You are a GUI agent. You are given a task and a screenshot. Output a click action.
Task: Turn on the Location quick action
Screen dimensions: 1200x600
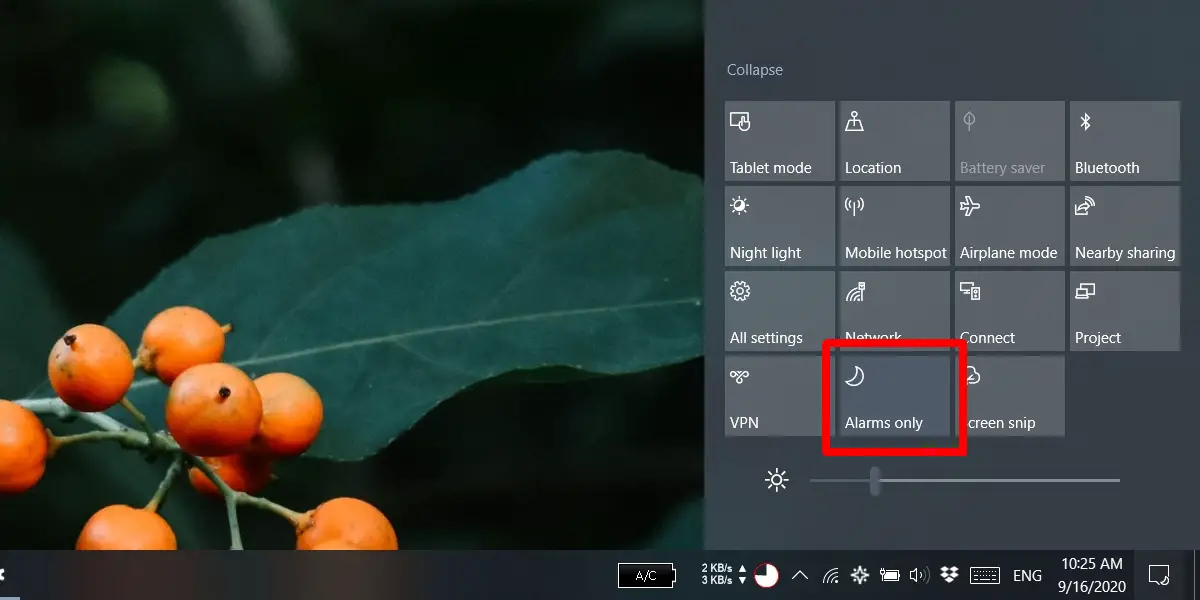[894, 141]
